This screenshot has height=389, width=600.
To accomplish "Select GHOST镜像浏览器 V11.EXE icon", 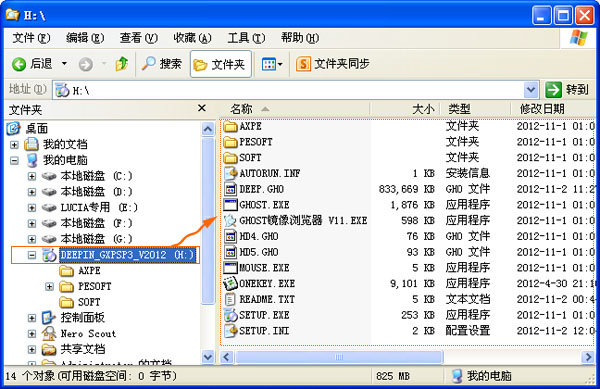I will (x=230, y=221).
